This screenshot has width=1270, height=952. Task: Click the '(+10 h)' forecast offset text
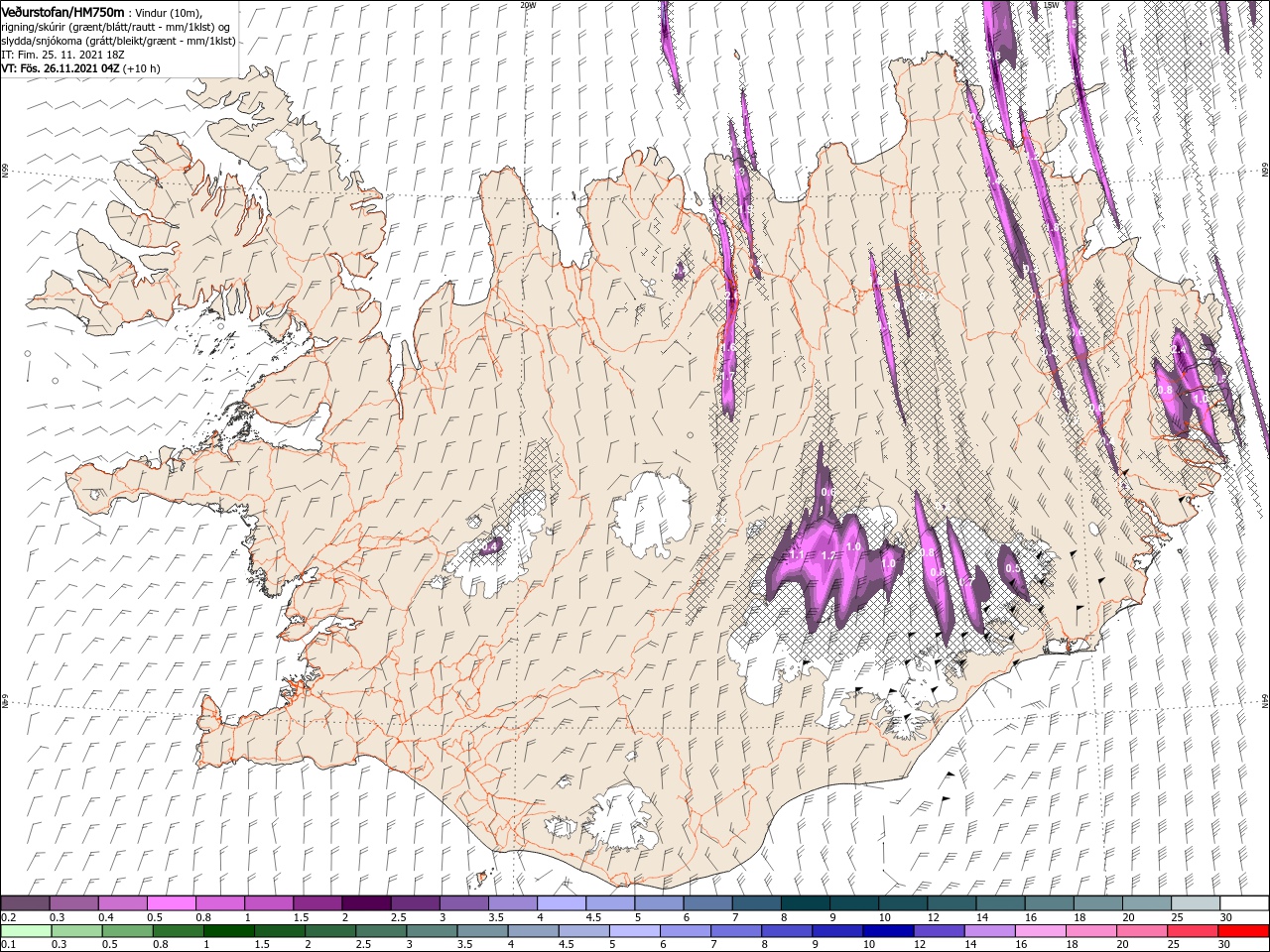(142, 68)
